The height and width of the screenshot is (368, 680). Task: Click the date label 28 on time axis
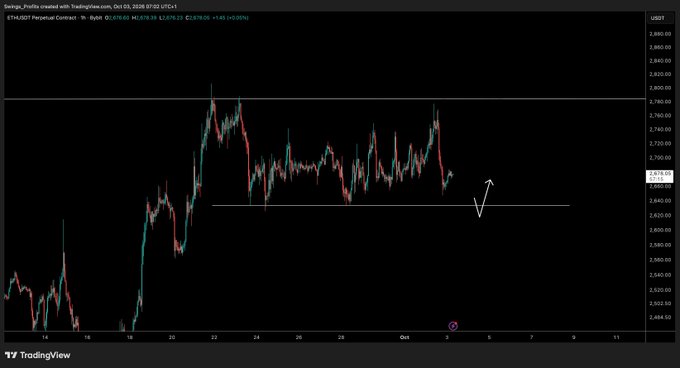pyautogui.click(x=341, y=337)
